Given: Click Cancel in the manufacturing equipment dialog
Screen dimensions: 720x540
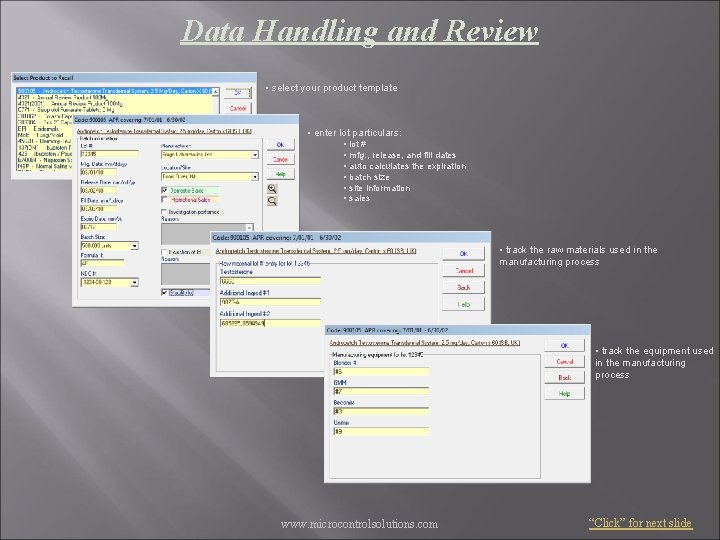Looking at the screenshot, I should click(565, 362).
